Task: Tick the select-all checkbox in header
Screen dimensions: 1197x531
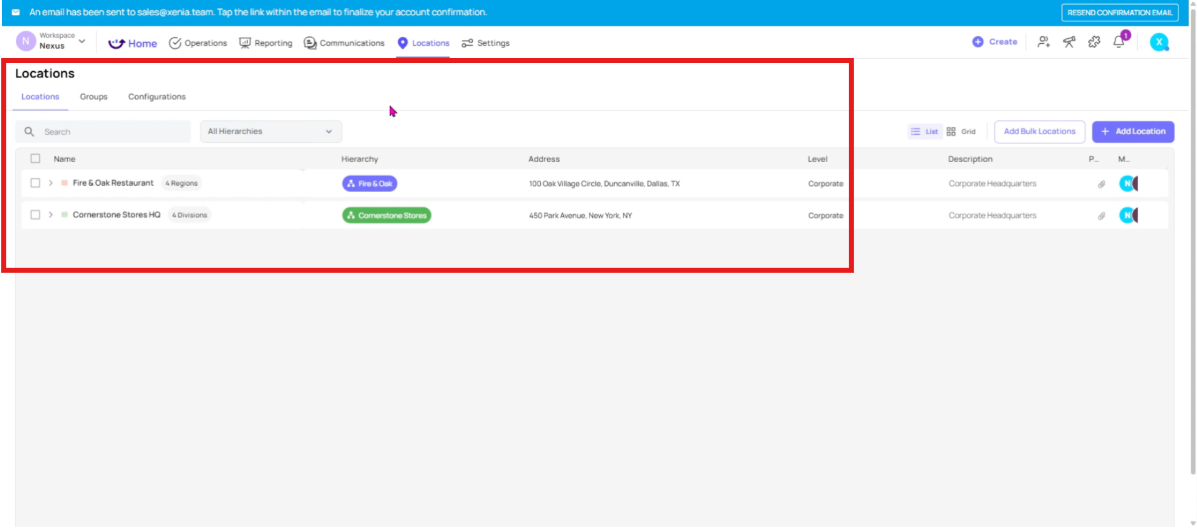Action: click(x=35, y=159)
